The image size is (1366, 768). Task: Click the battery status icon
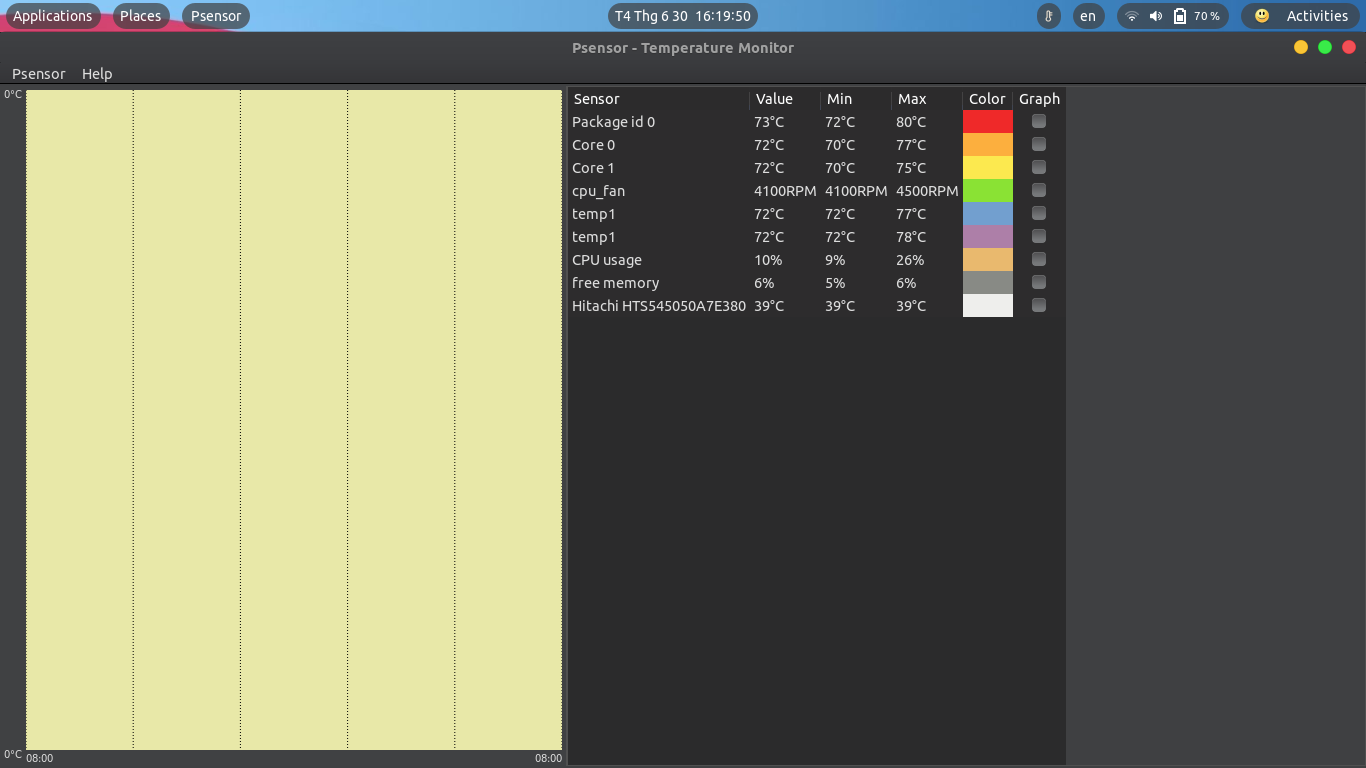tap(1180, 16)
